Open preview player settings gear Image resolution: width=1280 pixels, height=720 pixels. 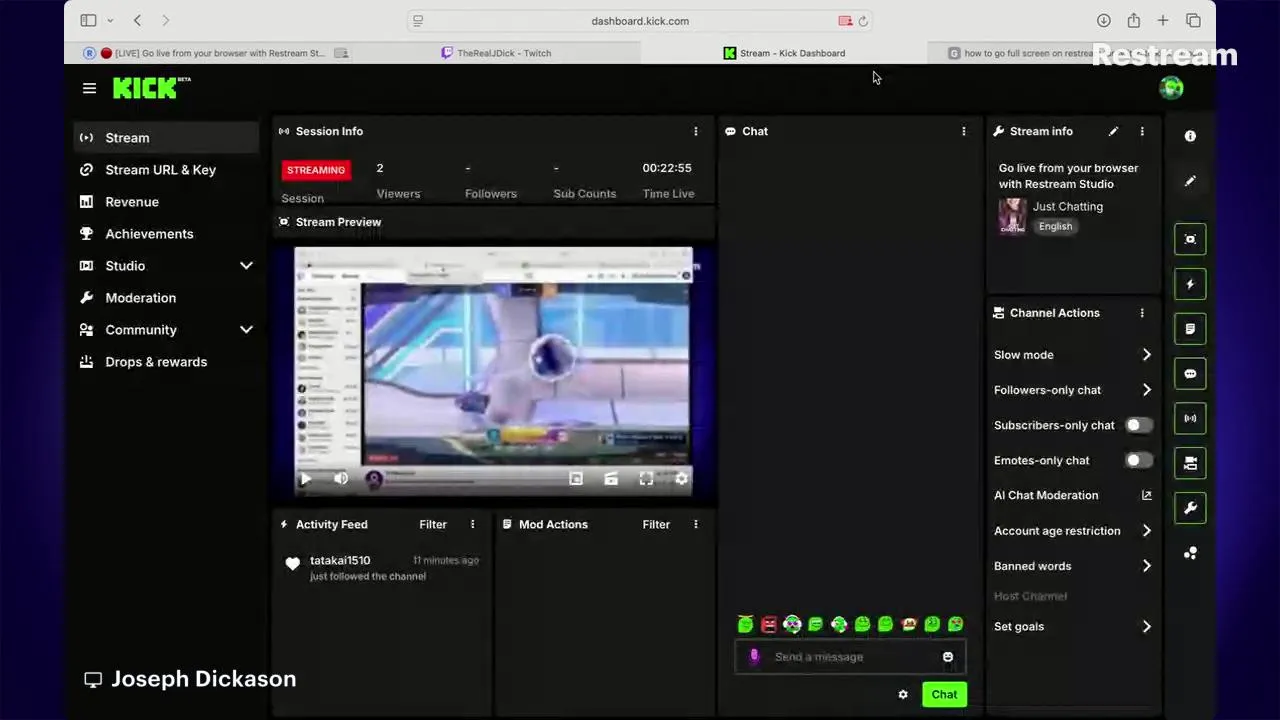[681, 479]
